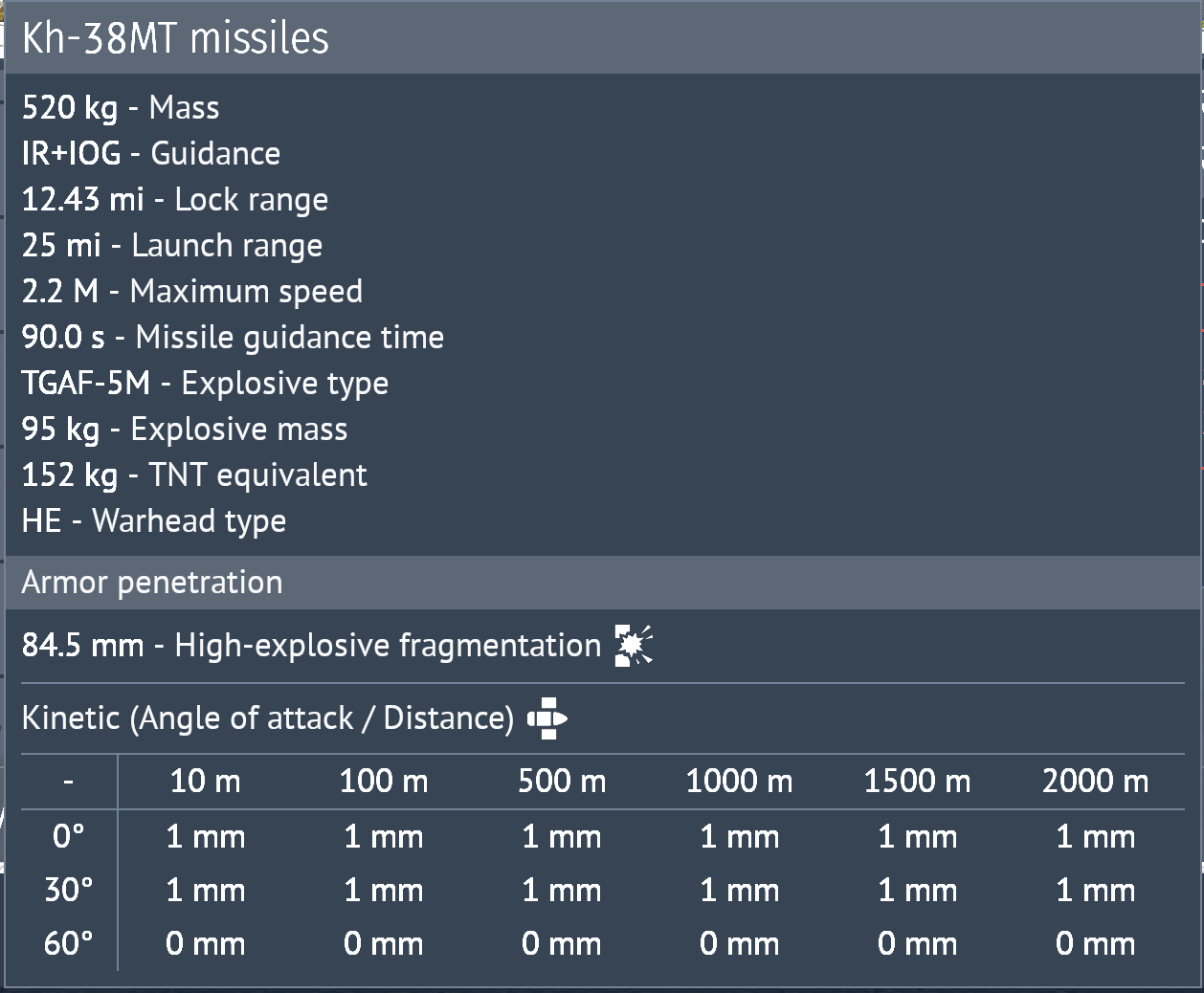Image resolution: width=1204 pixels, height=993 pixels.
Task: Switch to the 1000 m distance column
Action: pos(739,782)
